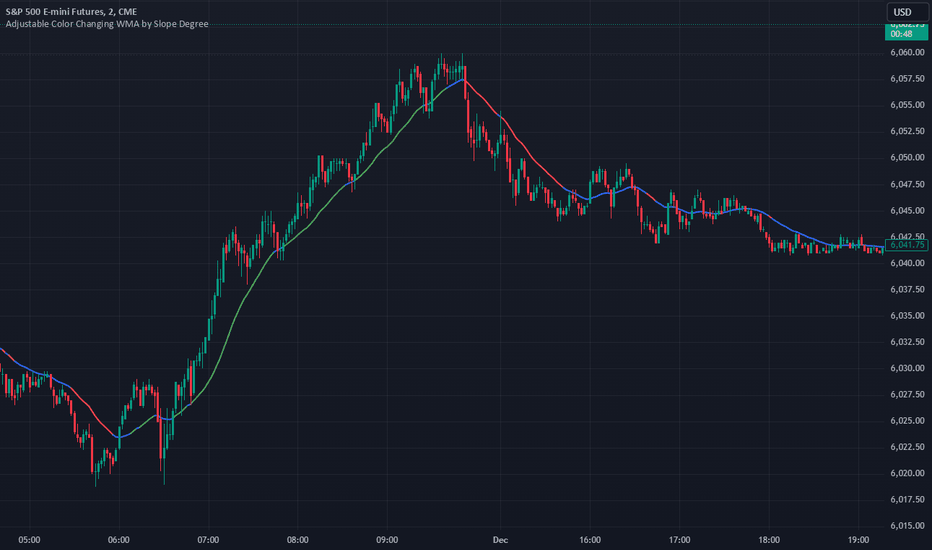Click the 6,030.00 level on price axis
932x550 pixels.
[x=907, y=368]
